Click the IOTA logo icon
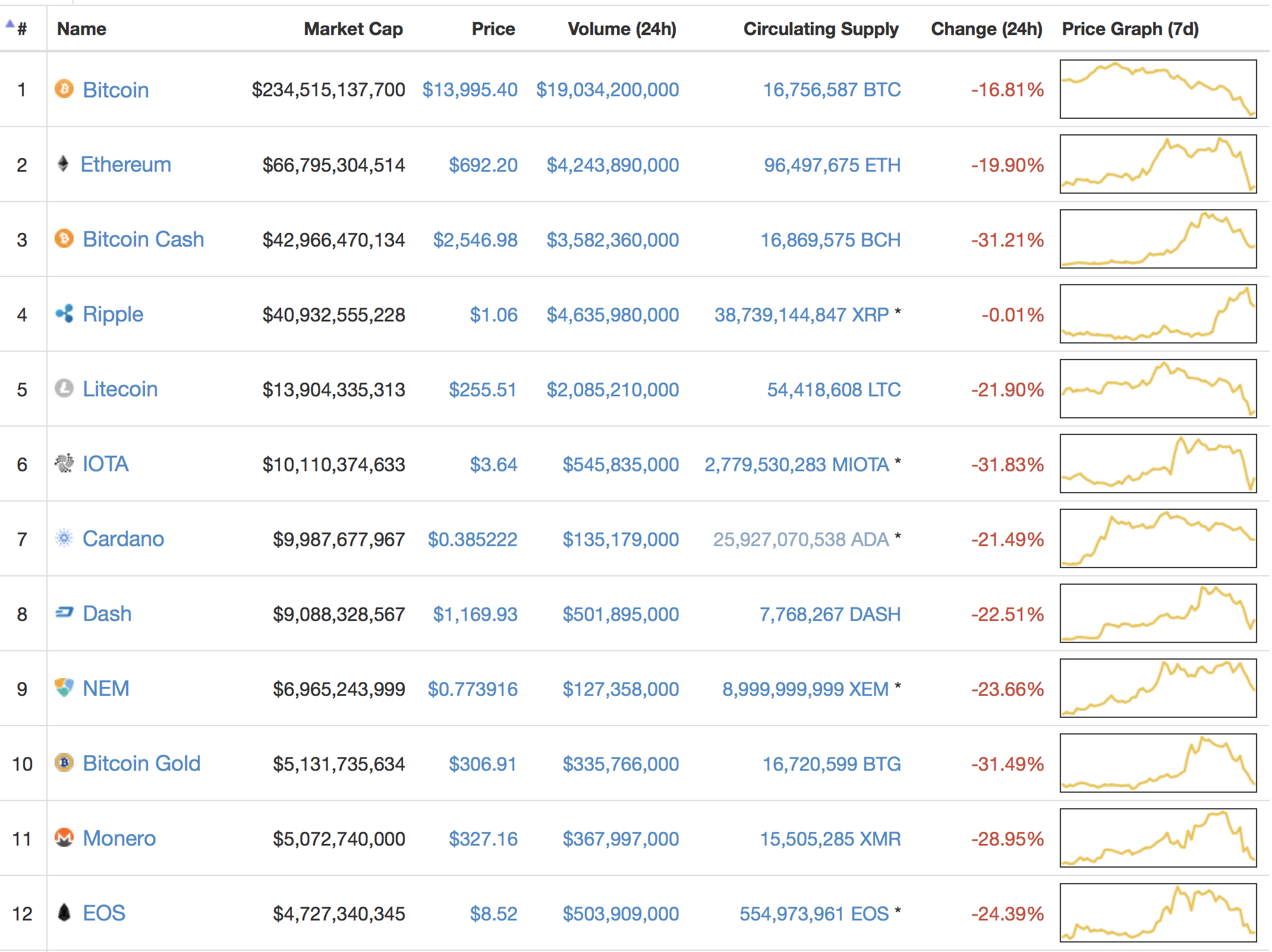The image size is (1272, 952). [x=64, y=464]
